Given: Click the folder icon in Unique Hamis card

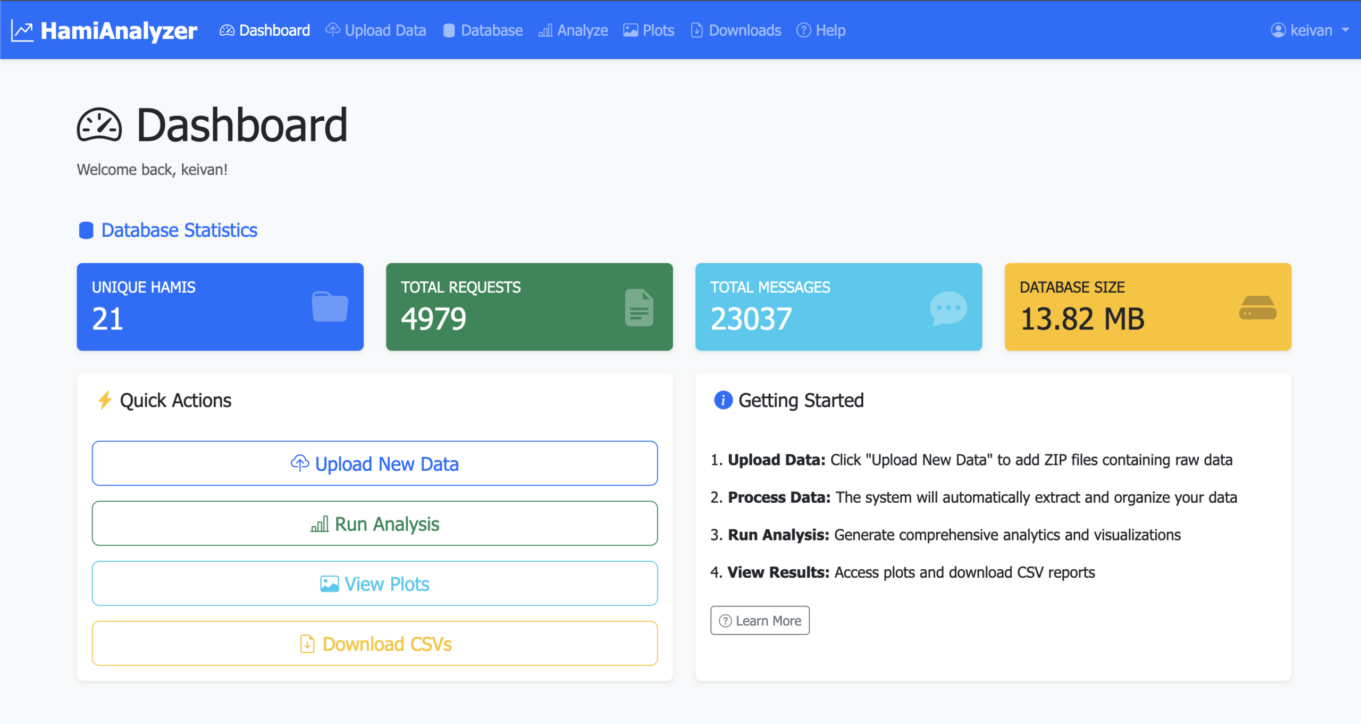Looking at the screenshot, I should click(x=330, y=307).
